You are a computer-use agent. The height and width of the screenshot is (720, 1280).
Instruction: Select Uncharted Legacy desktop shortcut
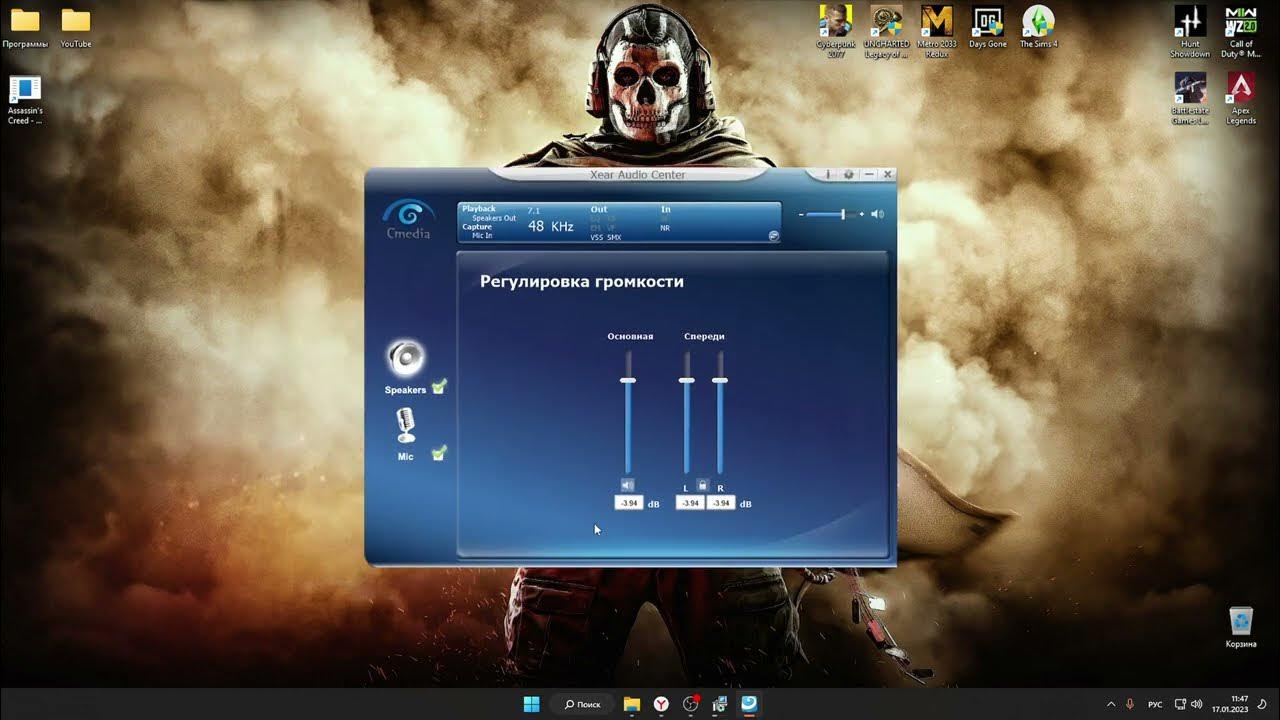point(886,32)
